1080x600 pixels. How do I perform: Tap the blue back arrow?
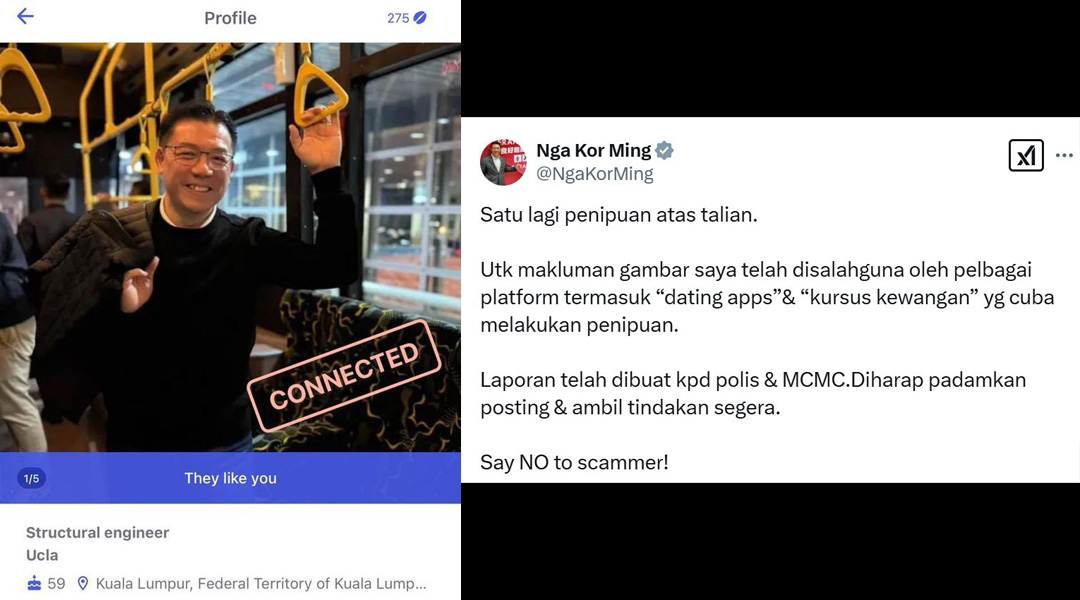tap(25, 16)
